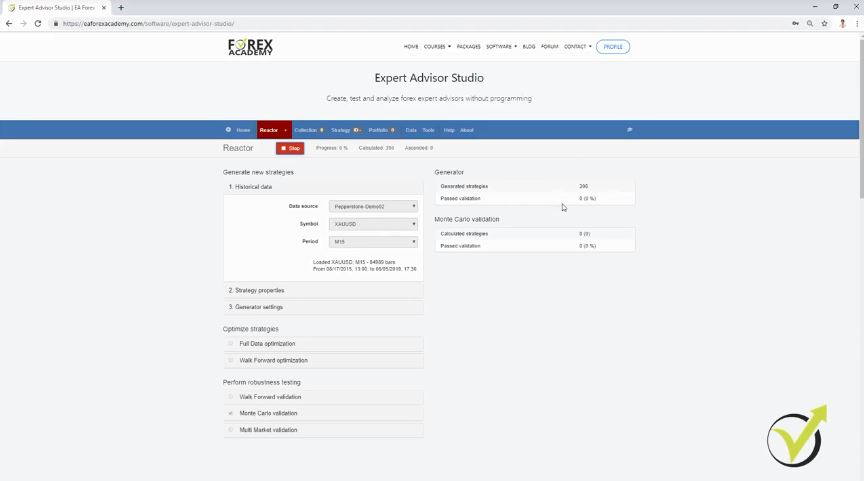Open the Help tab
Viewport: 864px width, 481px height.
(x=449, y=131)
